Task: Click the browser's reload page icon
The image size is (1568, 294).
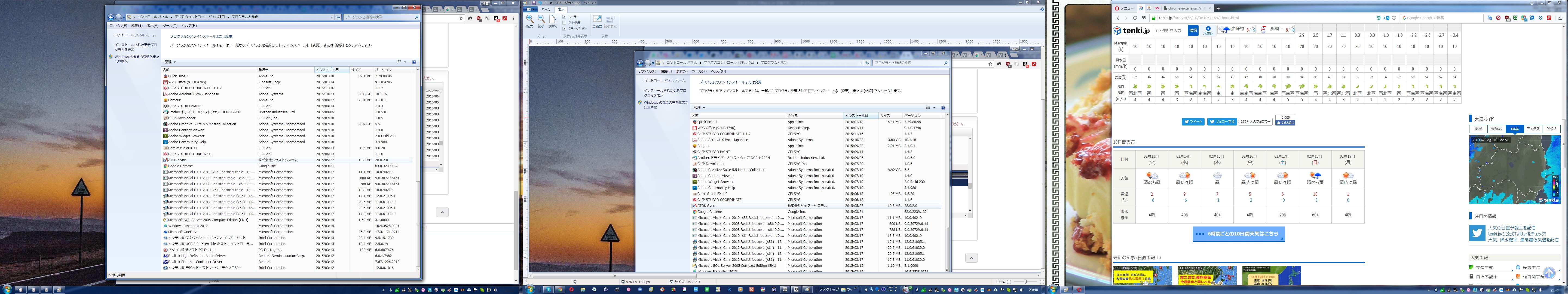Action: click(x=1135, y=18)
